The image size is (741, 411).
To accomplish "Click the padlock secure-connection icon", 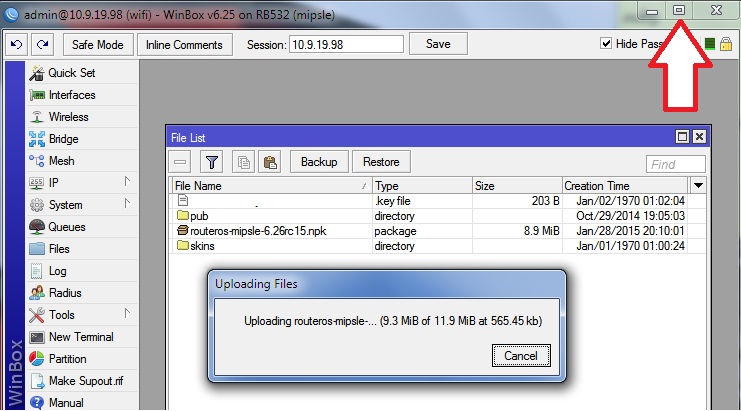I will (726, 44).
